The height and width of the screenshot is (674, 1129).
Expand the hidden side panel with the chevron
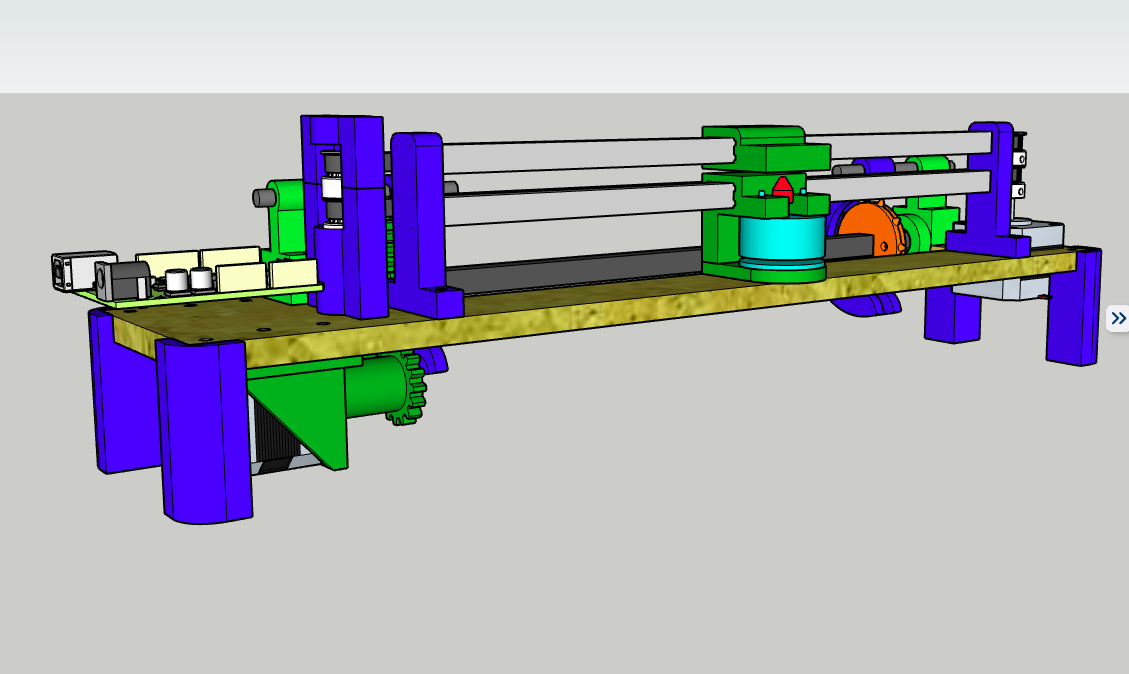[1118, 318]
